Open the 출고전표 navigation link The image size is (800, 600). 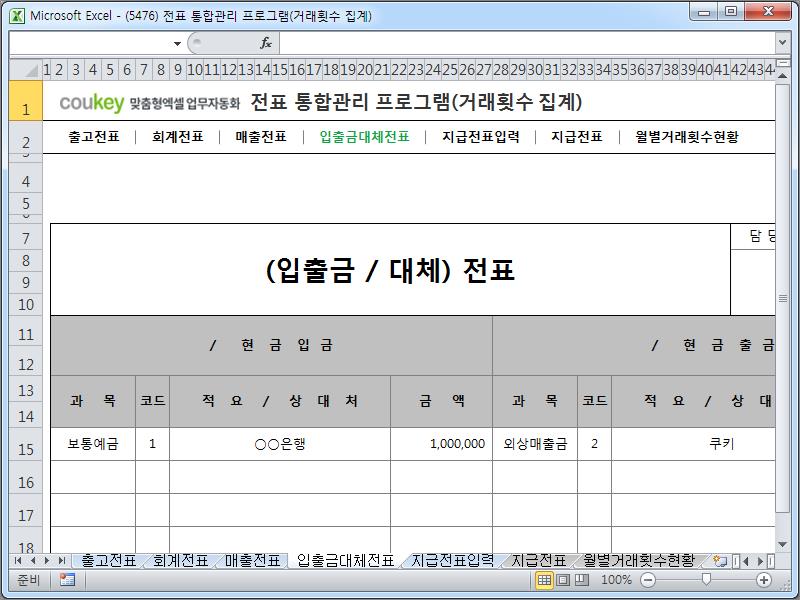click(94, 137)
